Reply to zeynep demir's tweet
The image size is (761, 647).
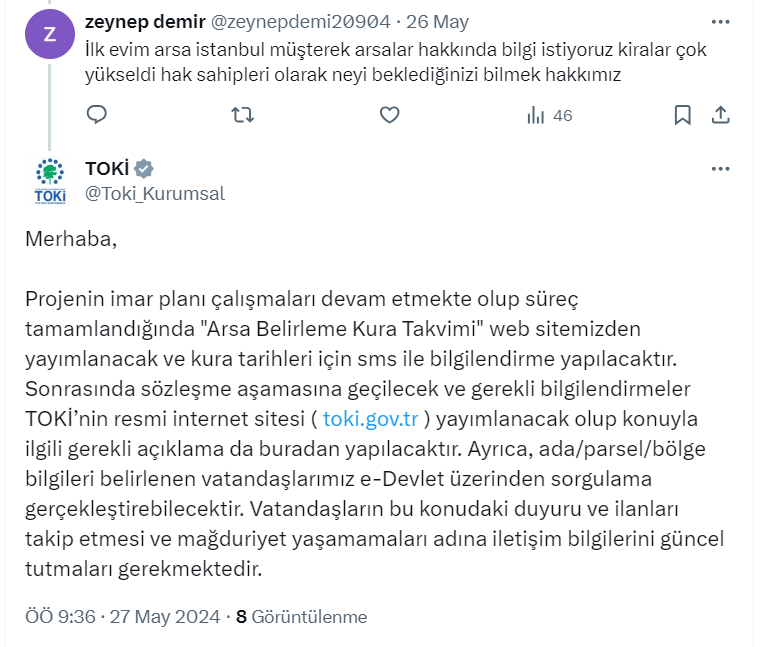[x=97, y=115]
